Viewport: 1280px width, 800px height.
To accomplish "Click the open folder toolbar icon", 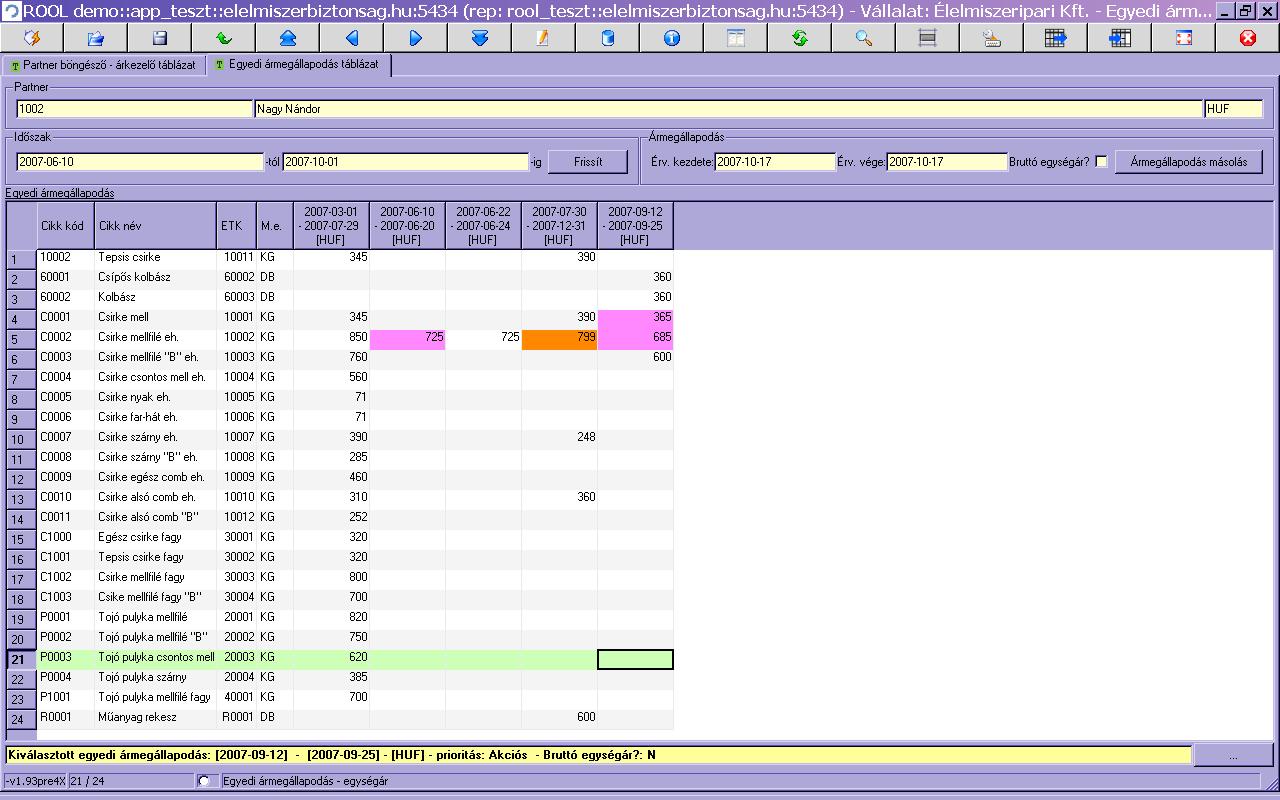I will [96, 38].
